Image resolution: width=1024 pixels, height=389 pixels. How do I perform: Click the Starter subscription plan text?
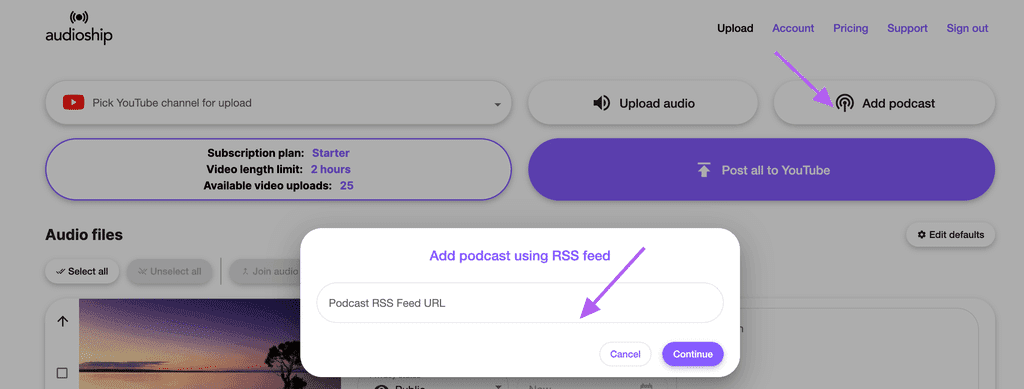click(x=330, y=153)
